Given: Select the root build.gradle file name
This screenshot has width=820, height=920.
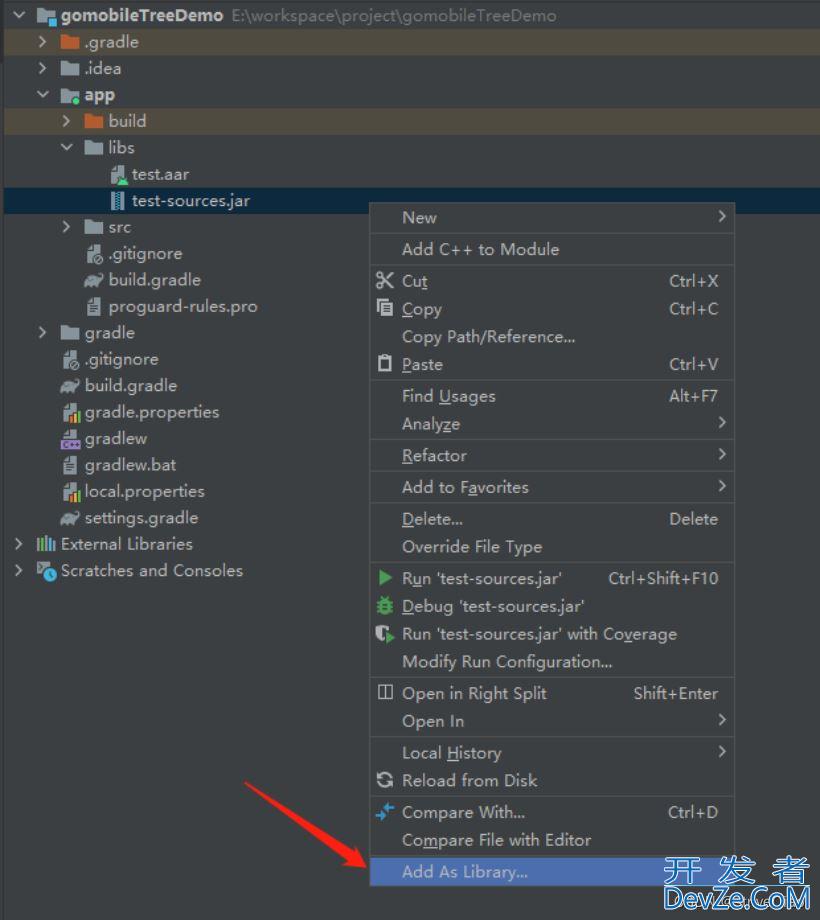Looking at the screenshot, I should click(x=131, y=385).
